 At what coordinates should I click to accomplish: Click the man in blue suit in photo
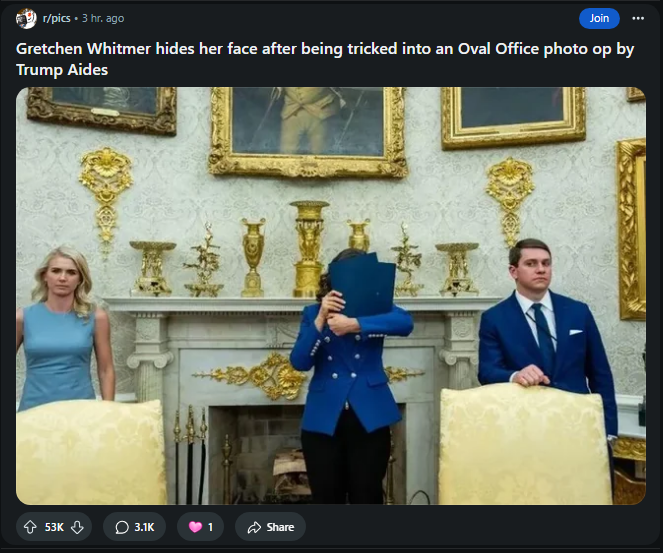click(x=546, y=332)
